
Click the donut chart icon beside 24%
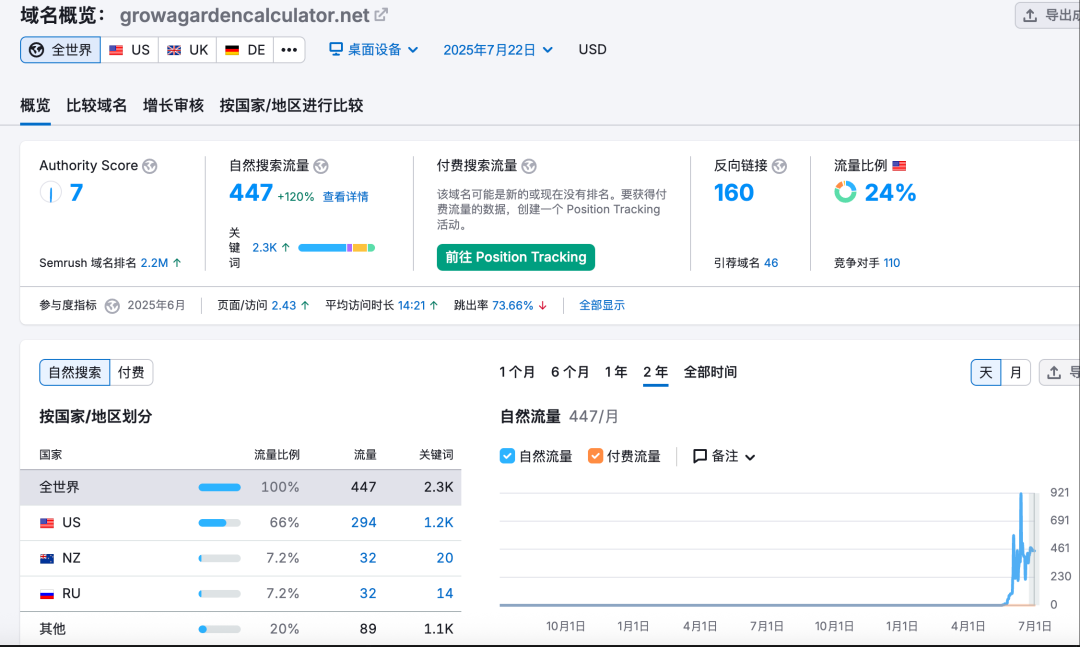point(845,192)
